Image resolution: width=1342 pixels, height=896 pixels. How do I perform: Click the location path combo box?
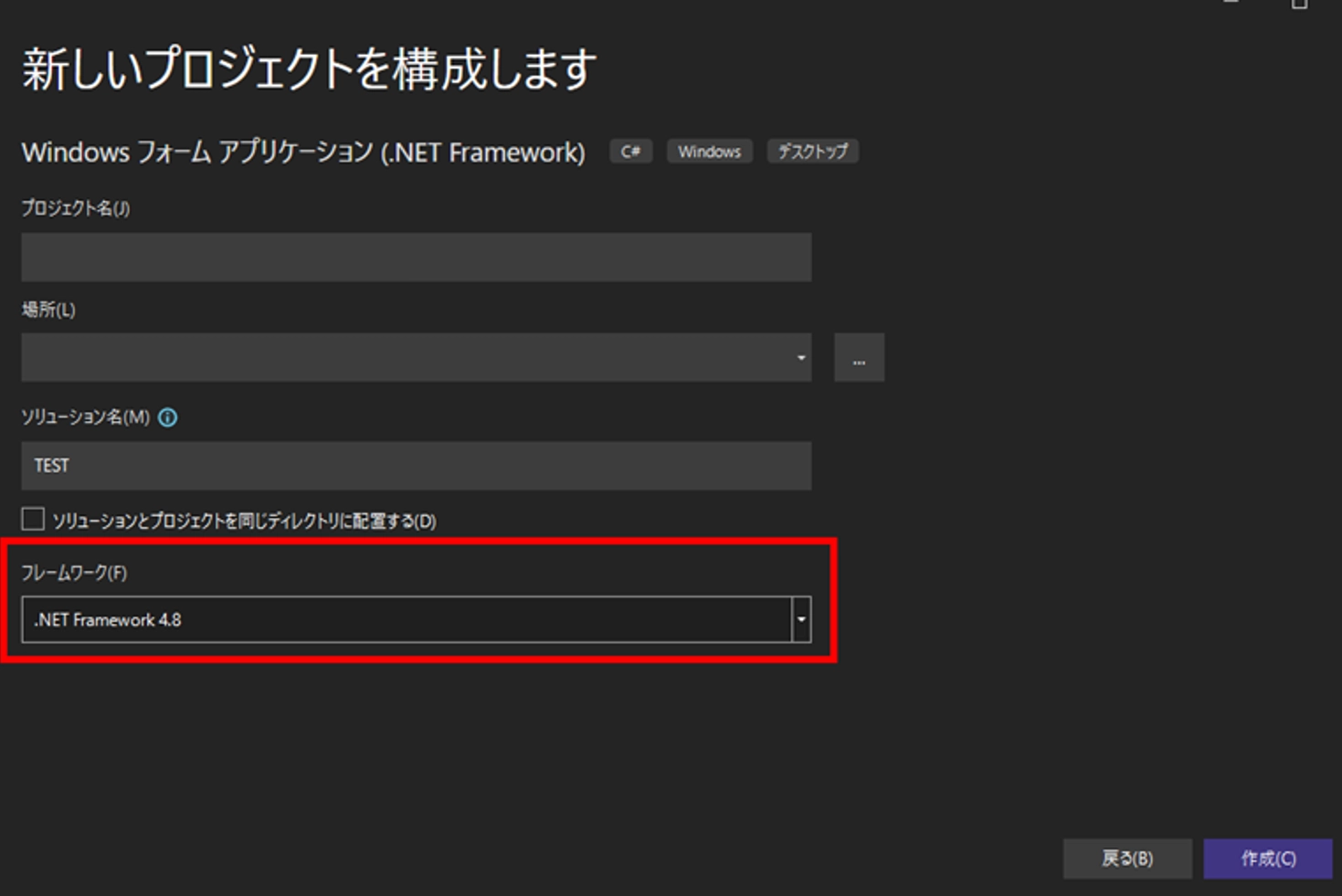coord(416,357)
